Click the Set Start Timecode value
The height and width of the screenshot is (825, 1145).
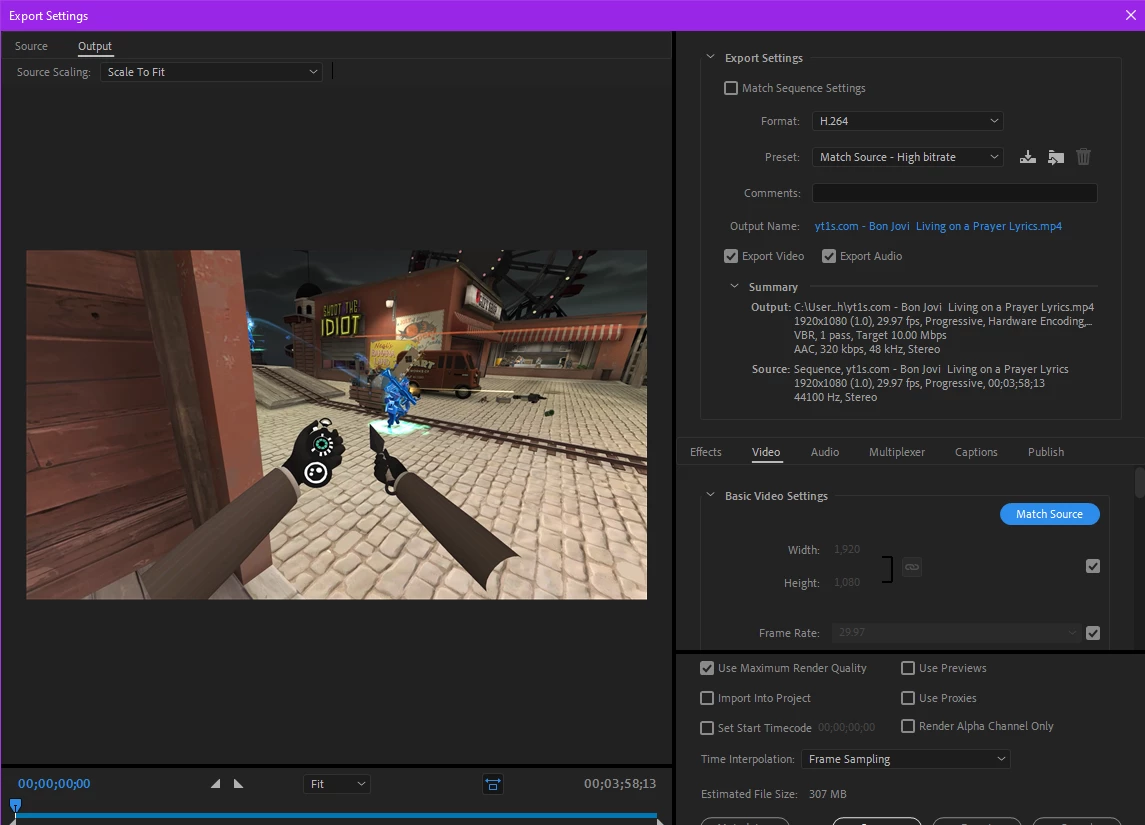pos(846,728)
